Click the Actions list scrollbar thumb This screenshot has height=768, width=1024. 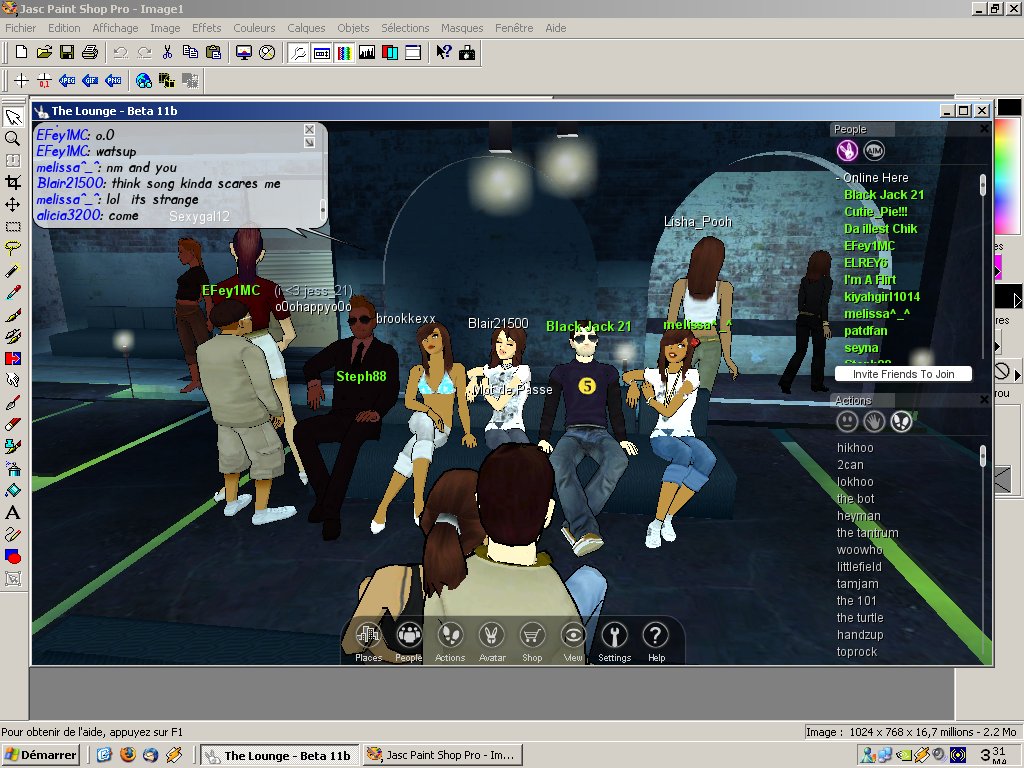[x=982, y=455]
